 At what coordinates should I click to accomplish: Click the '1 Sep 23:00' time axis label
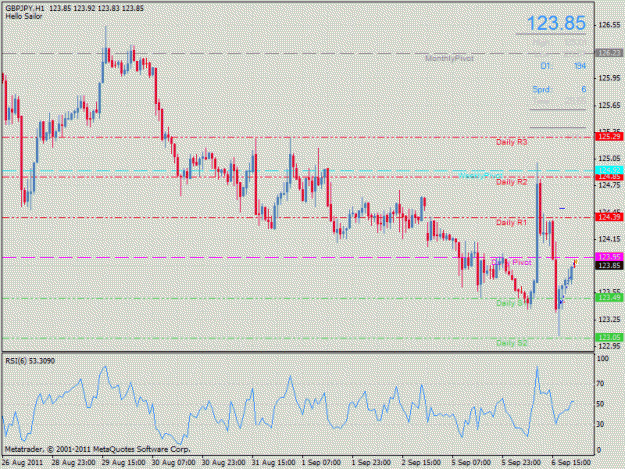[x=371, y=463]
